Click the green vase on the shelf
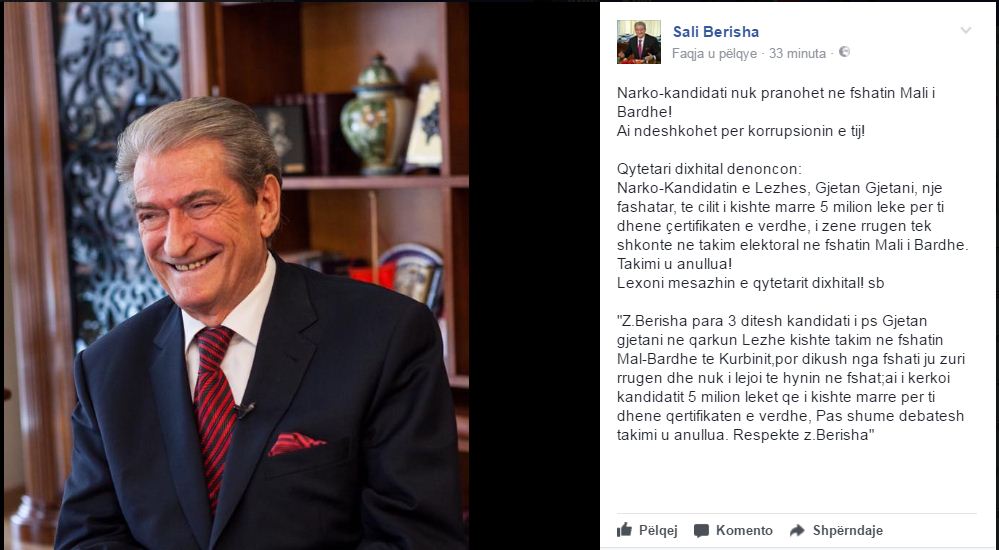The image size is (999, 550). (x=376, y=118)
